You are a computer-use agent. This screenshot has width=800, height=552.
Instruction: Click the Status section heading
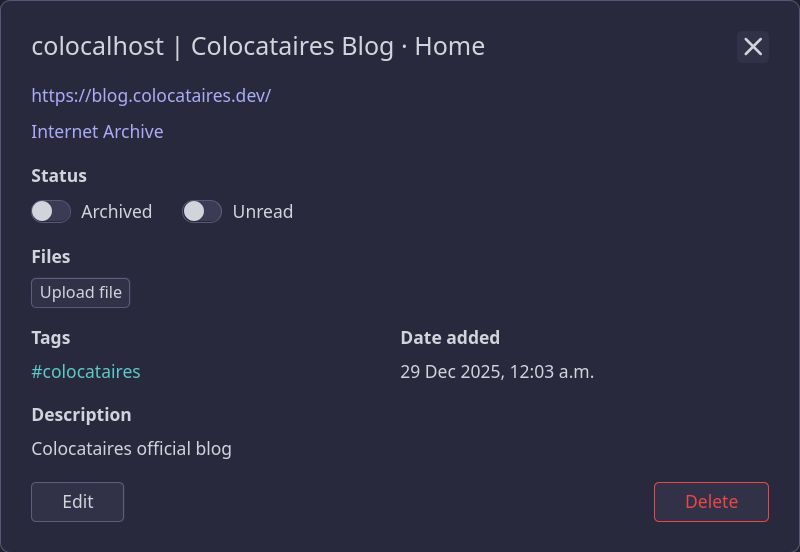[59, 176]
